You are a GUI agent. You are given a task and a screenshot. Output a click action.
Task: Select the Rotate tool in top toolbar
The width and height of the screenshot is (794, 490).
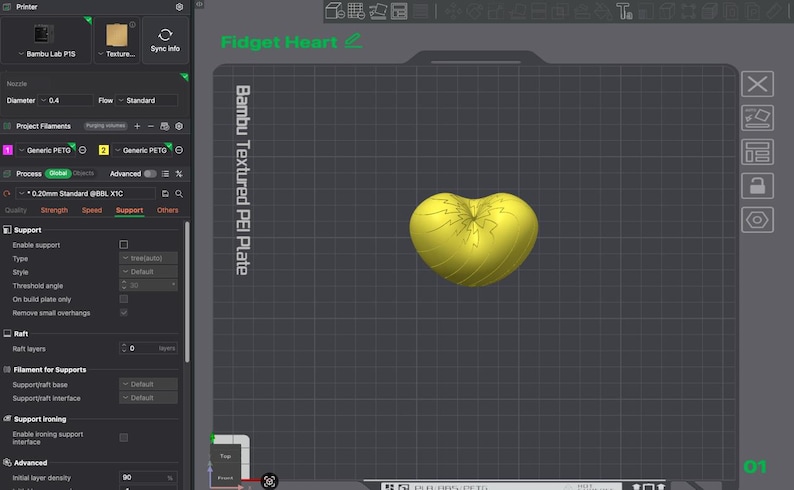[474, 11]
